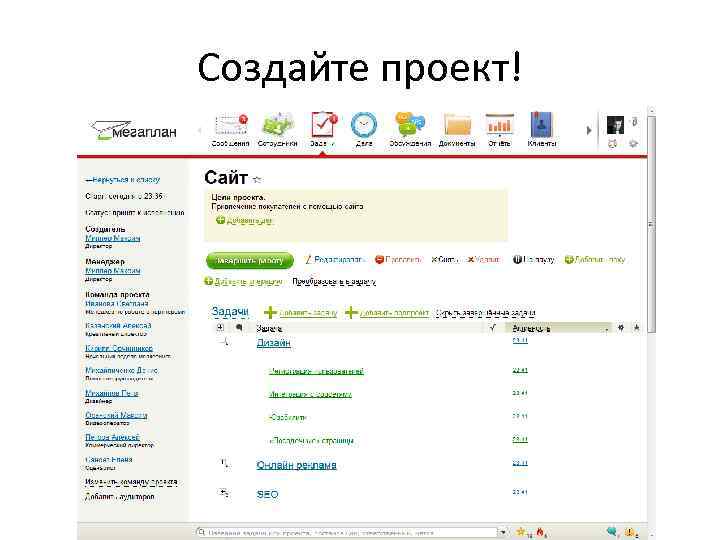Open the Ответственный column dropdown
The height and width of the screenshot is (540, 720).
tap(607, 329)
